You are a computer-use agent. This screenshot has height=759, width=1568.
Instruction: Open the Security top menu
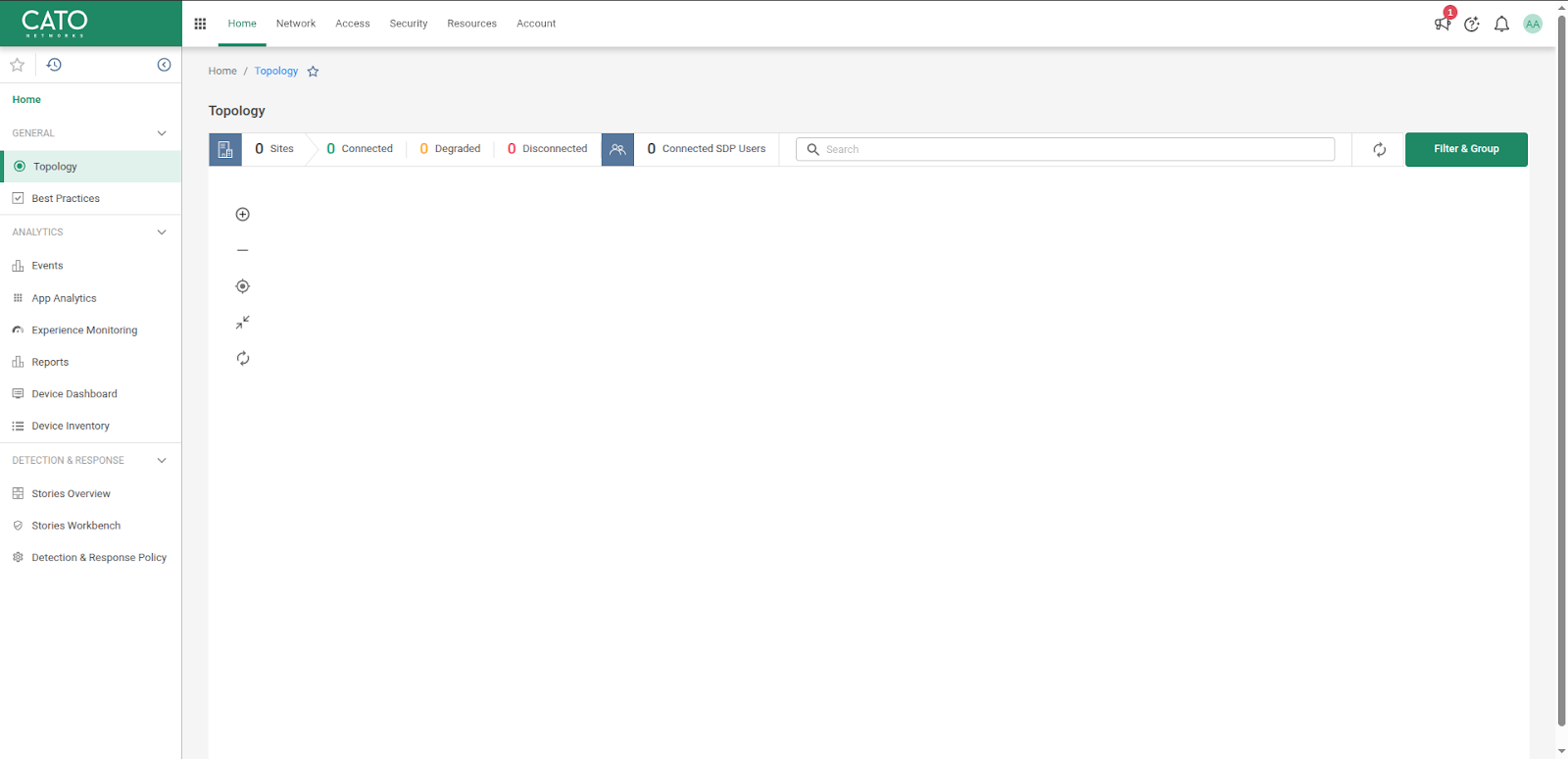click(x=409, y=24)
